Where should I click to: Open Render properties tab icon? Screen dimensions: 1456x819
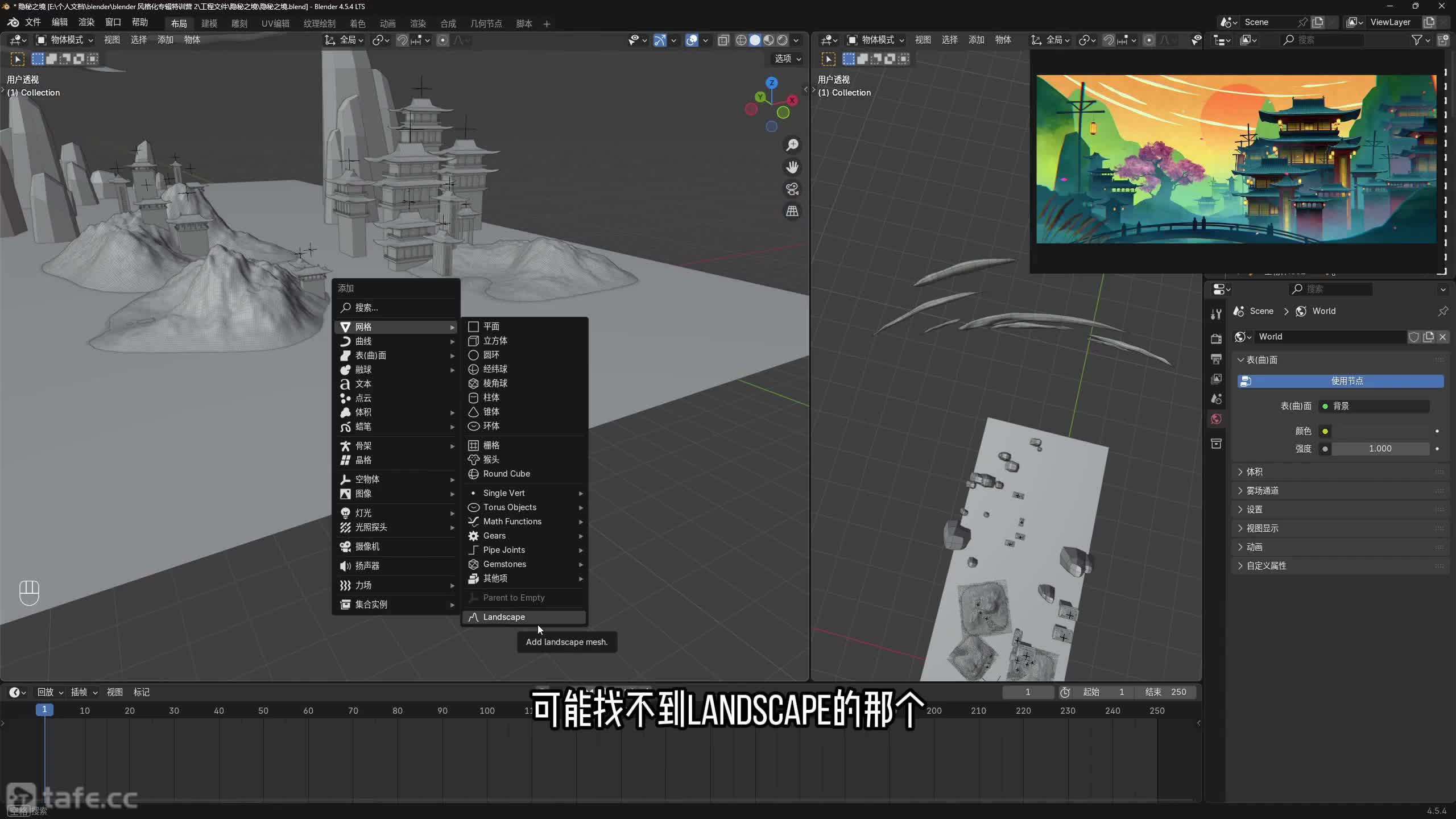1217,338
